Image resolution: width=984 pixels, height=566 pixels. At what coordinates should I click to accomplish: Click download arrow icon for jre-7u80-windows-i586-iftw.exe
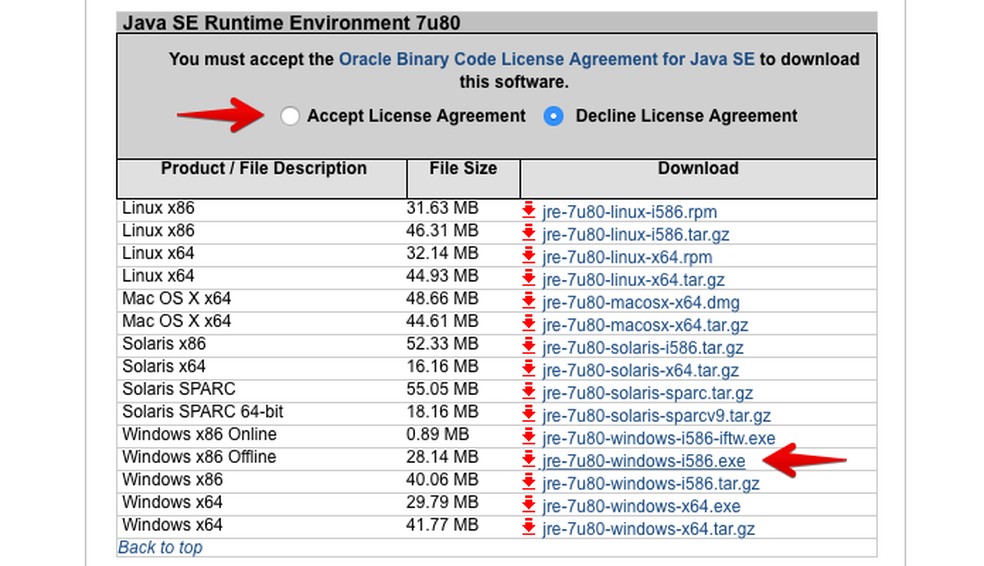[x=529, y=438]
